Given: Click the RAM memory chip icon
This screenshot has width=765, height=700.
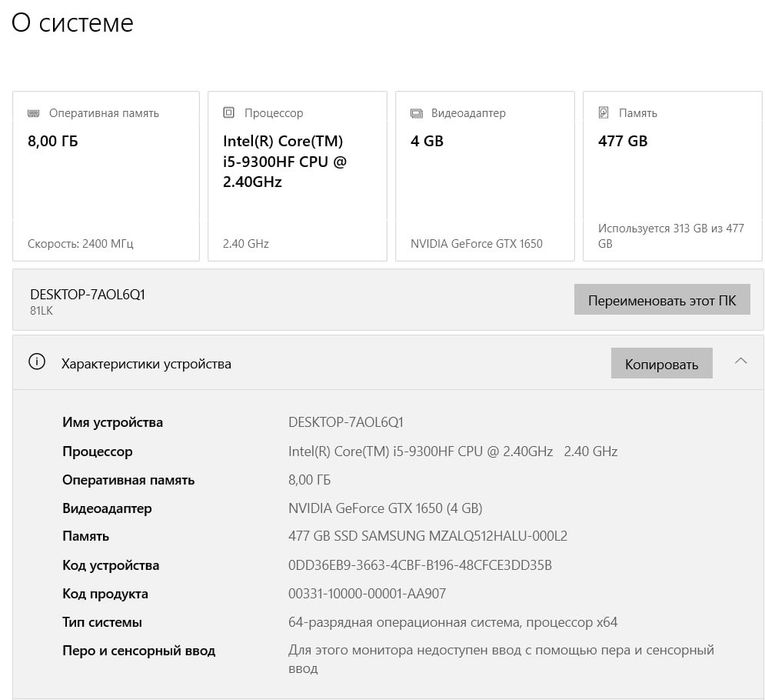Looking at the screenshot, I should (33, 113).
